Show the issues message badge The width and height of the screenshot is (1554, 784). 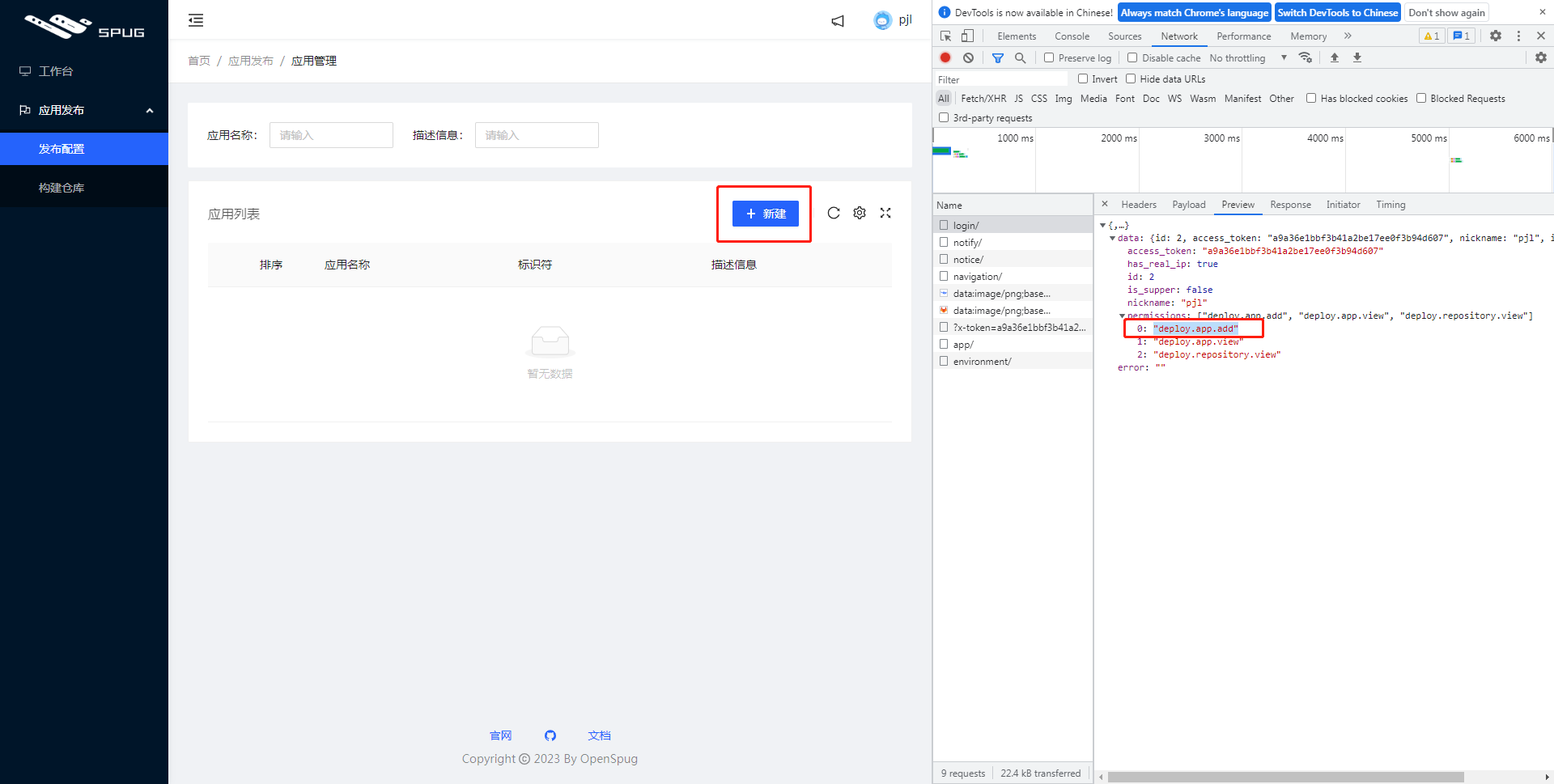coord(1461,36)
